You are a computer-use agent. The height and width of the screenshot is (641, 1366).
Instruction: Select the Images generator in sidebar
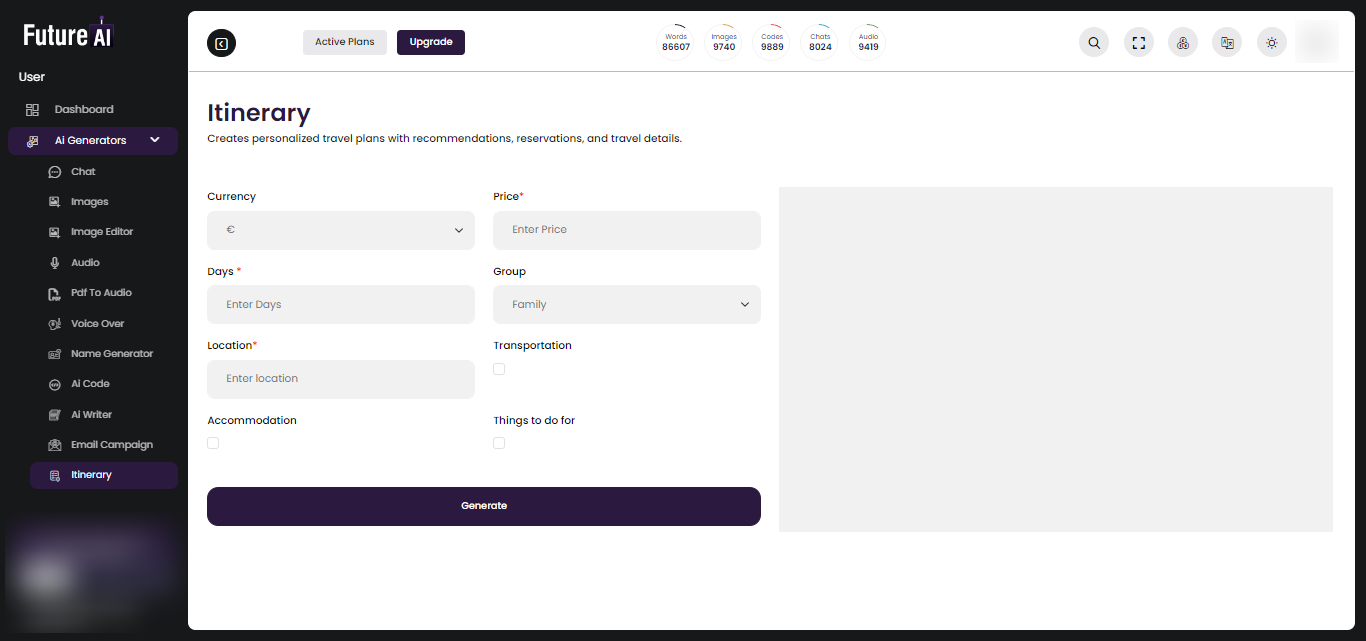[x=90, y=201]
